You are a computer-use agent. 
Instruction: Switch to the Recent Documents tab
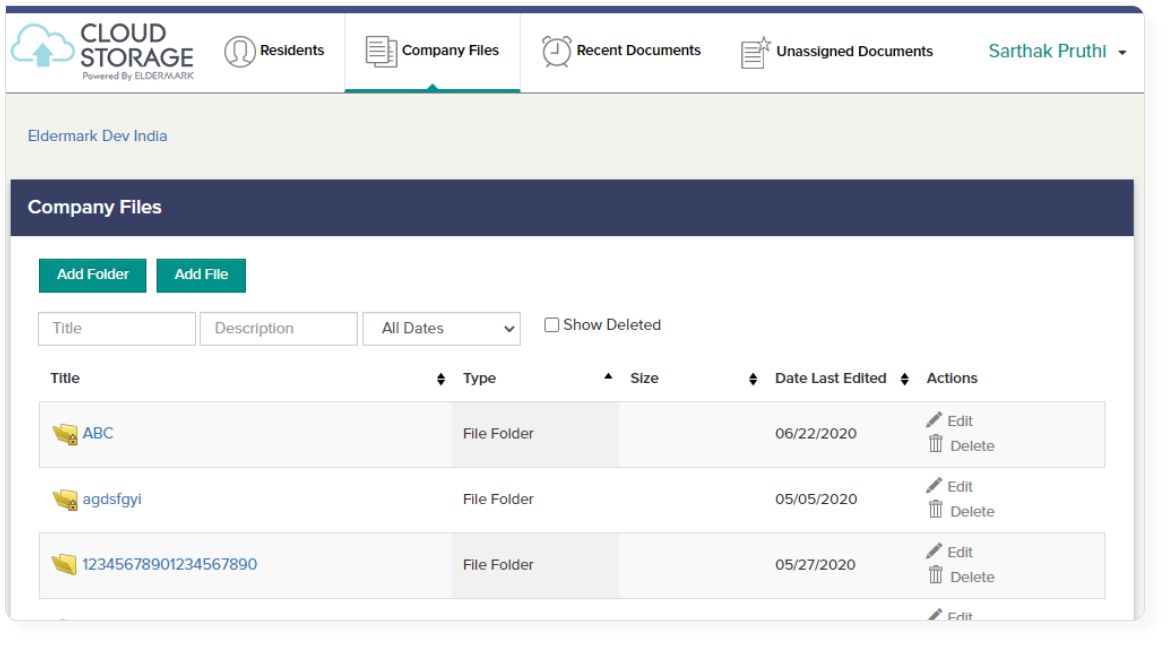click(621, 51)
